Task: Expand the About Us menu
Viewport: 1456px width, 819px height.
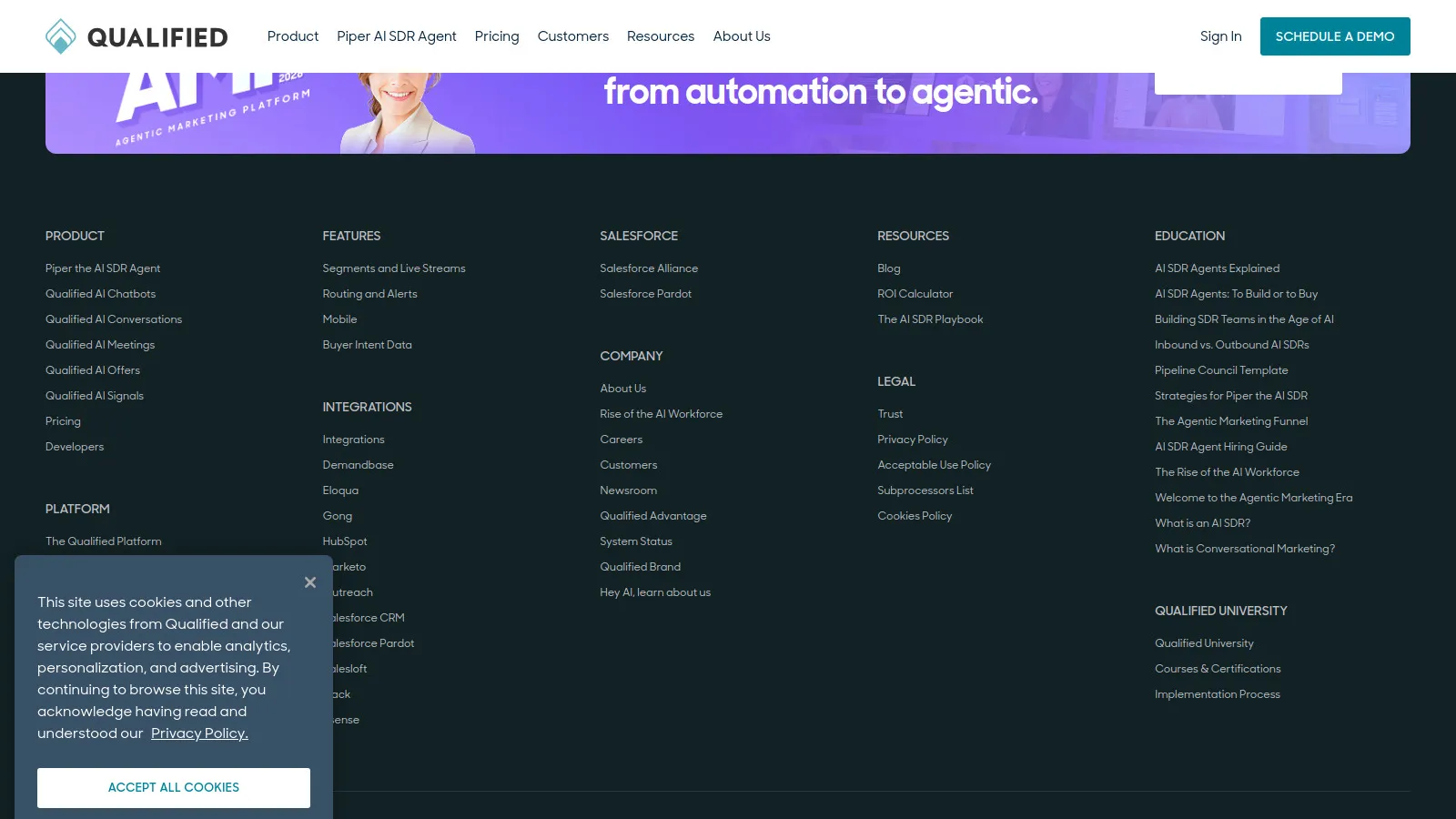Action: click(x=741, y=36)
